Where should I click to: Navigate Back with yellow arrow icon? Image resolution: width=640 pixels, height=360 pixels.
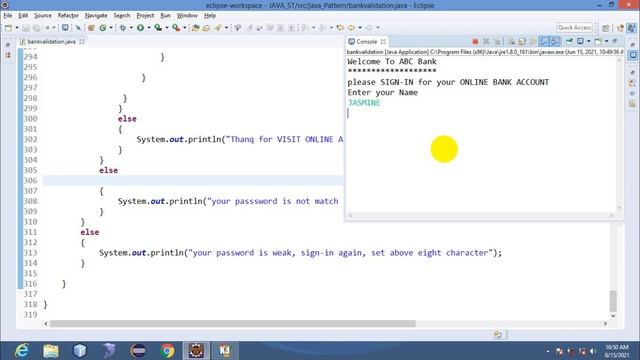point(351,28)
